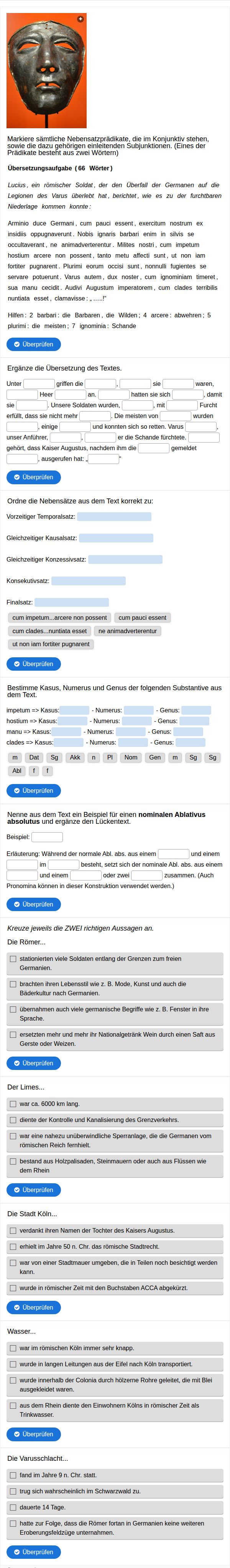Pick the 'ne animadverterentur' answer chip
The height and width of the screenshot is (1568, 230).
(x=128, y=631)
